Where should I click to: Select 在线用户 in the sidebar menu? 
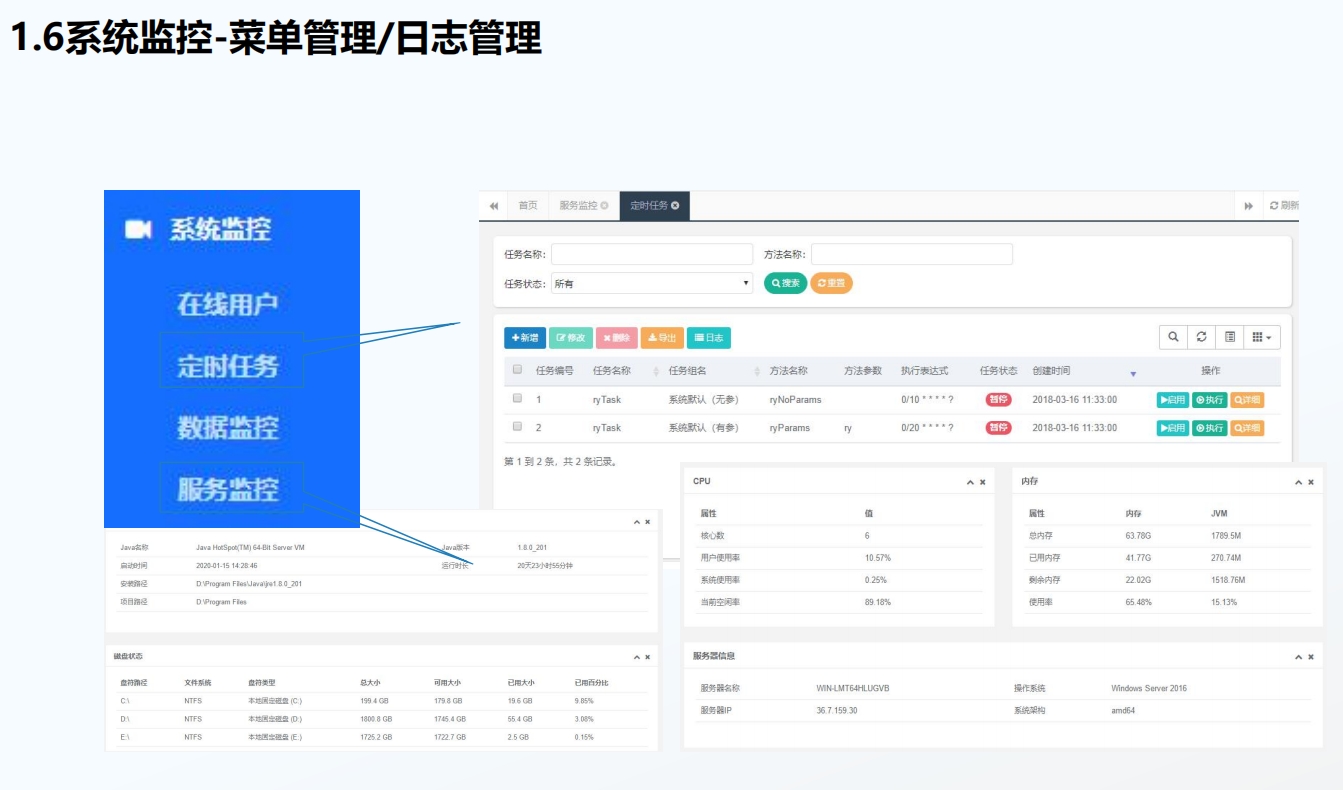tap(227, 304)
